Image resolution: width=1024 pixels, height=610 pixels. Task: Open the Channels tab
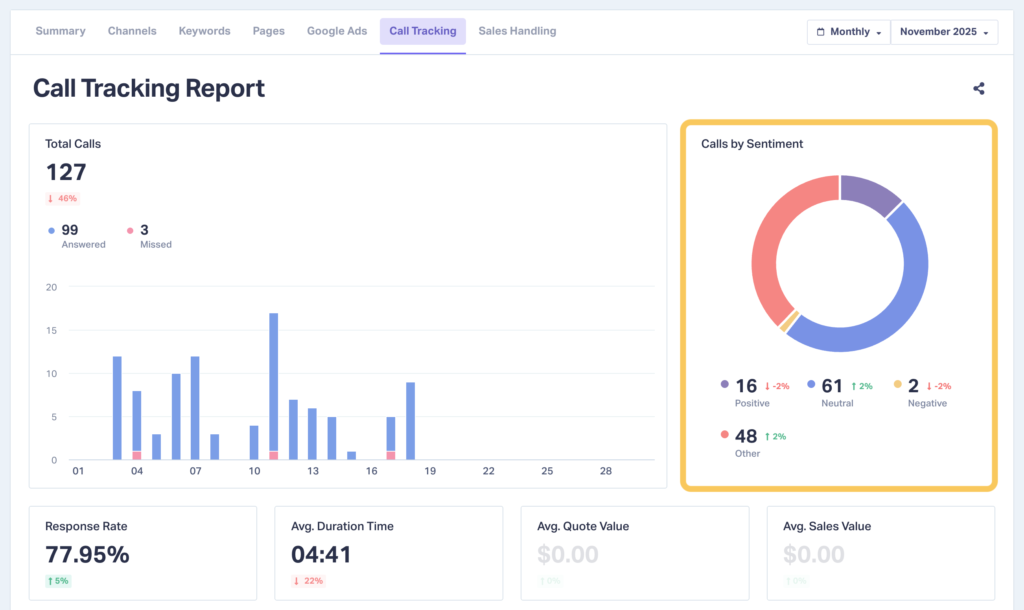click(x=132, y=31)
